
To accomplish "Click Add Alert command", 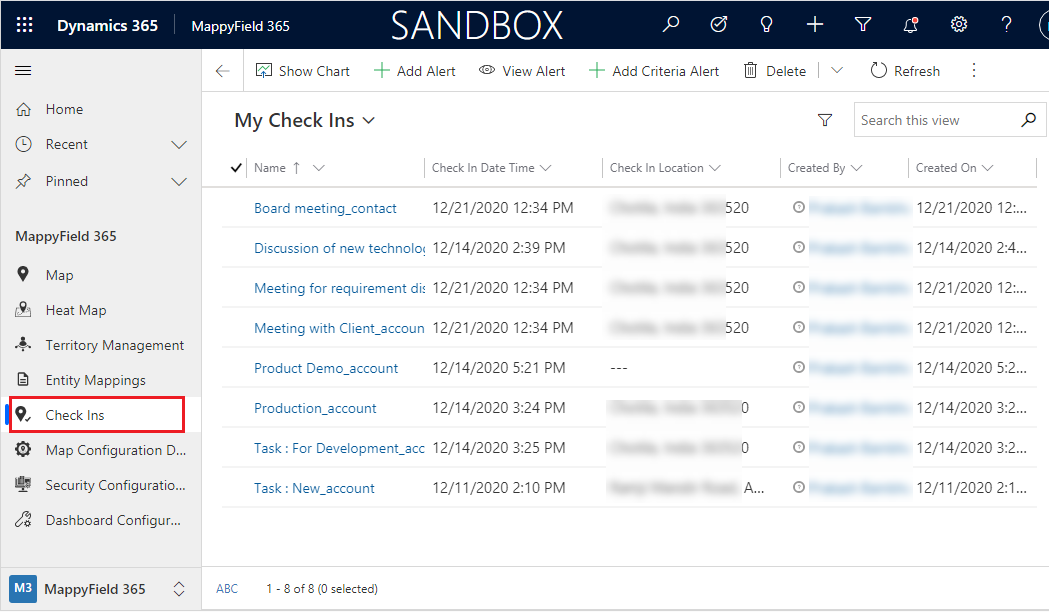I will 415,71.
